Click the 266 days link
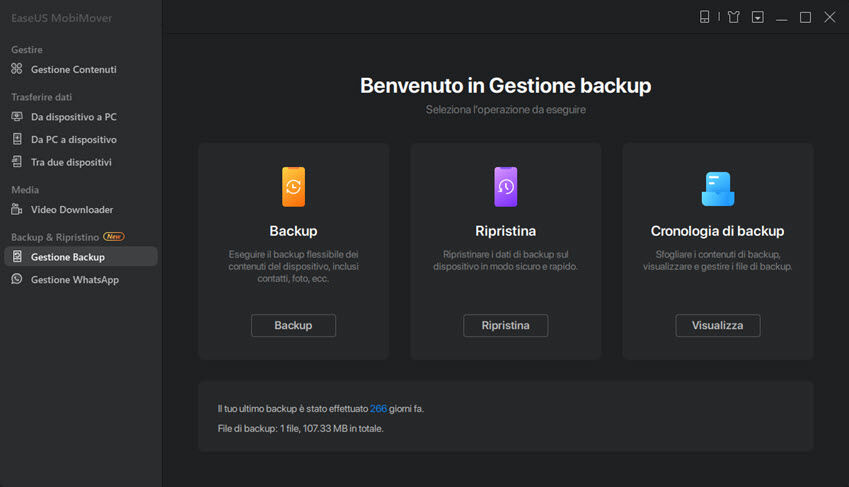Image resolution: width=849 pixels, height=487 pixels. tap(378, 409)
